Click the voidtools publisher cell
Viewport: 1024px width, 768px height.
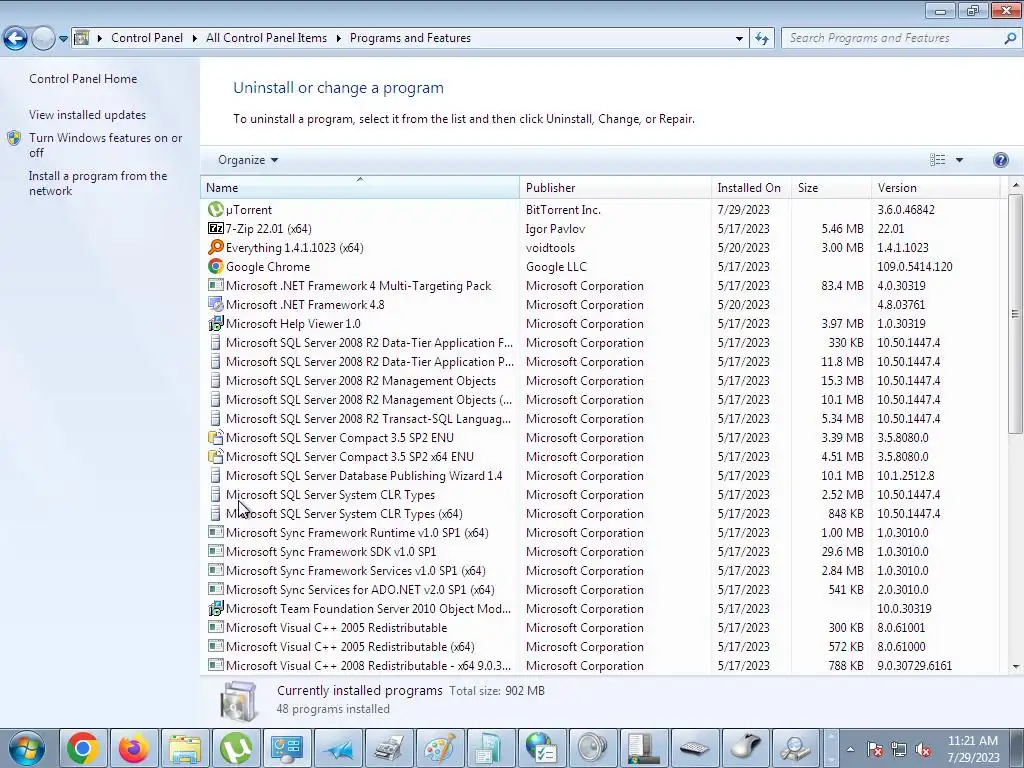tap(550, 248)
